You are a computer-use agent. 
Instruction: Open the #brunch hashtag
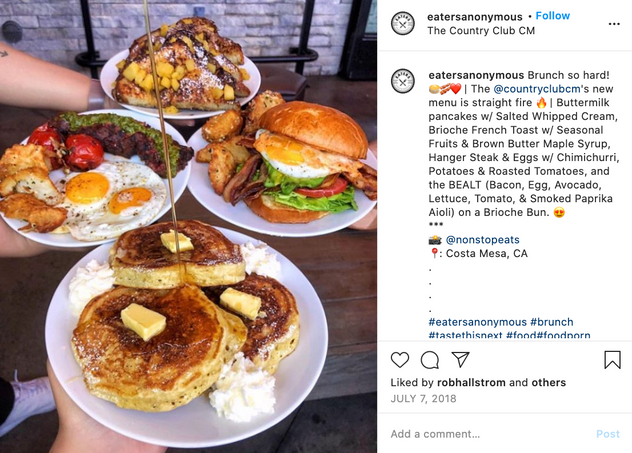click(552, 322)
